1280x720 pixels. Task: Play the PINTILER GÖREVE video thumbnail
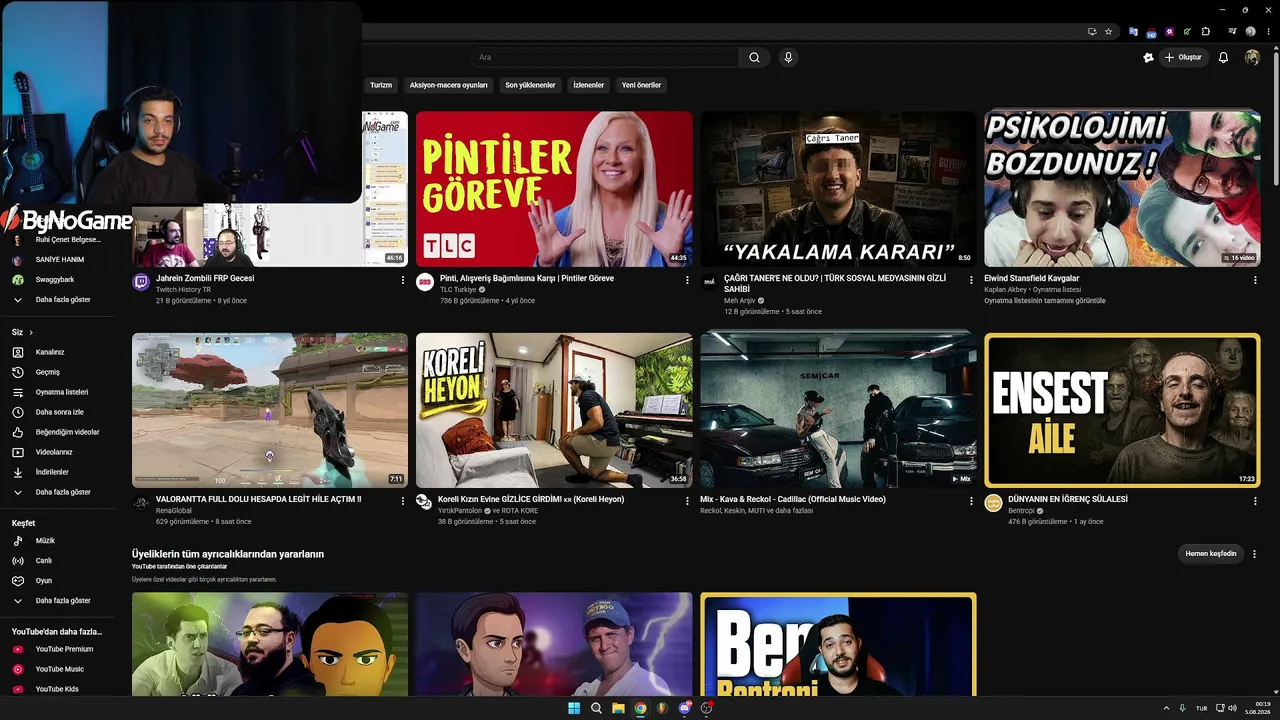pyautogui.click(x=554, y=189)
